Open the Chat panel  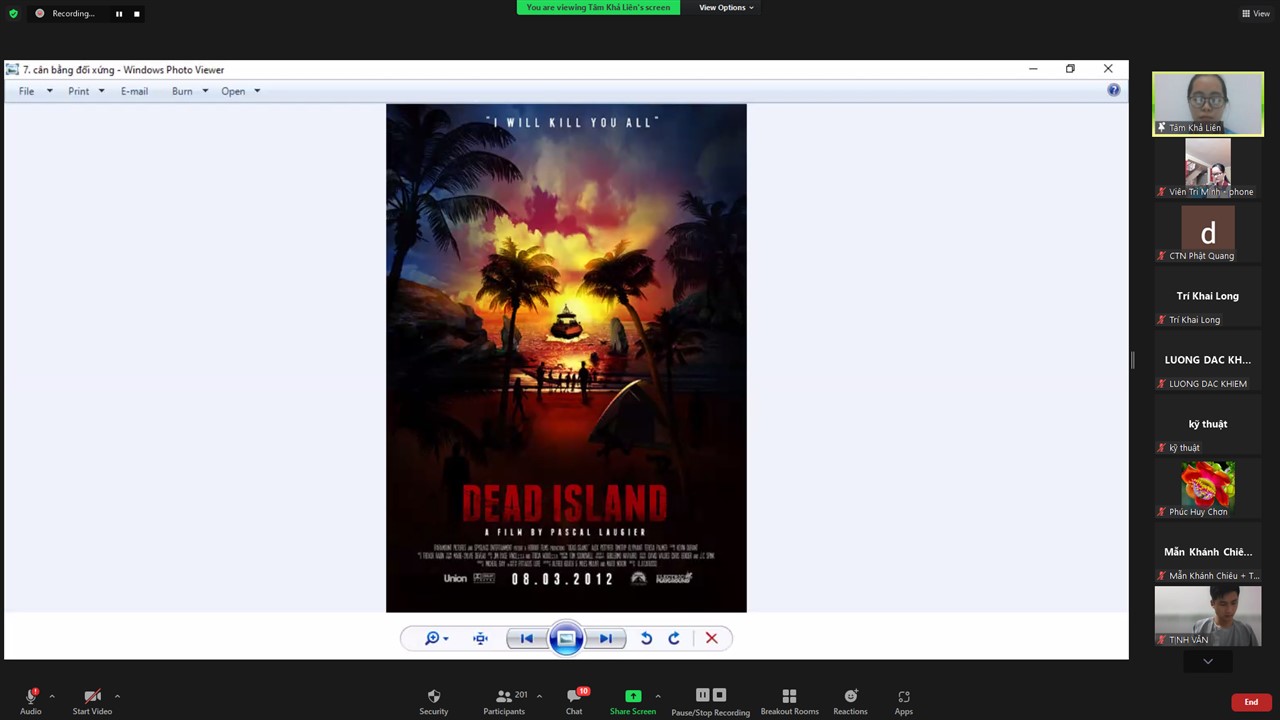pyautogui.click(x=574, y=701)
